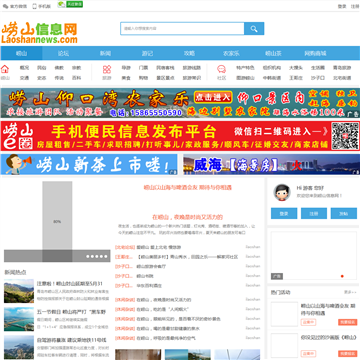Click the 崂山信息网 site logo

tap(39, 33)
